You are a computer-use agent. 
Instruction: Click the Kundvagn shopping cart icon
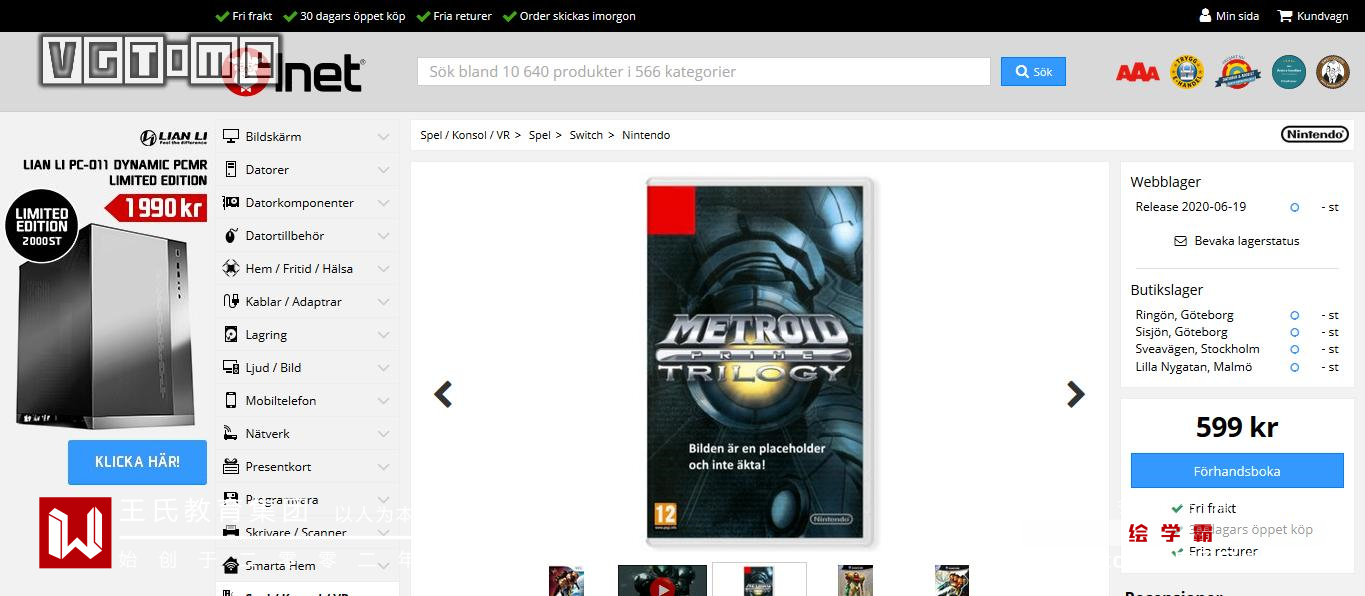click(1285, 16)
